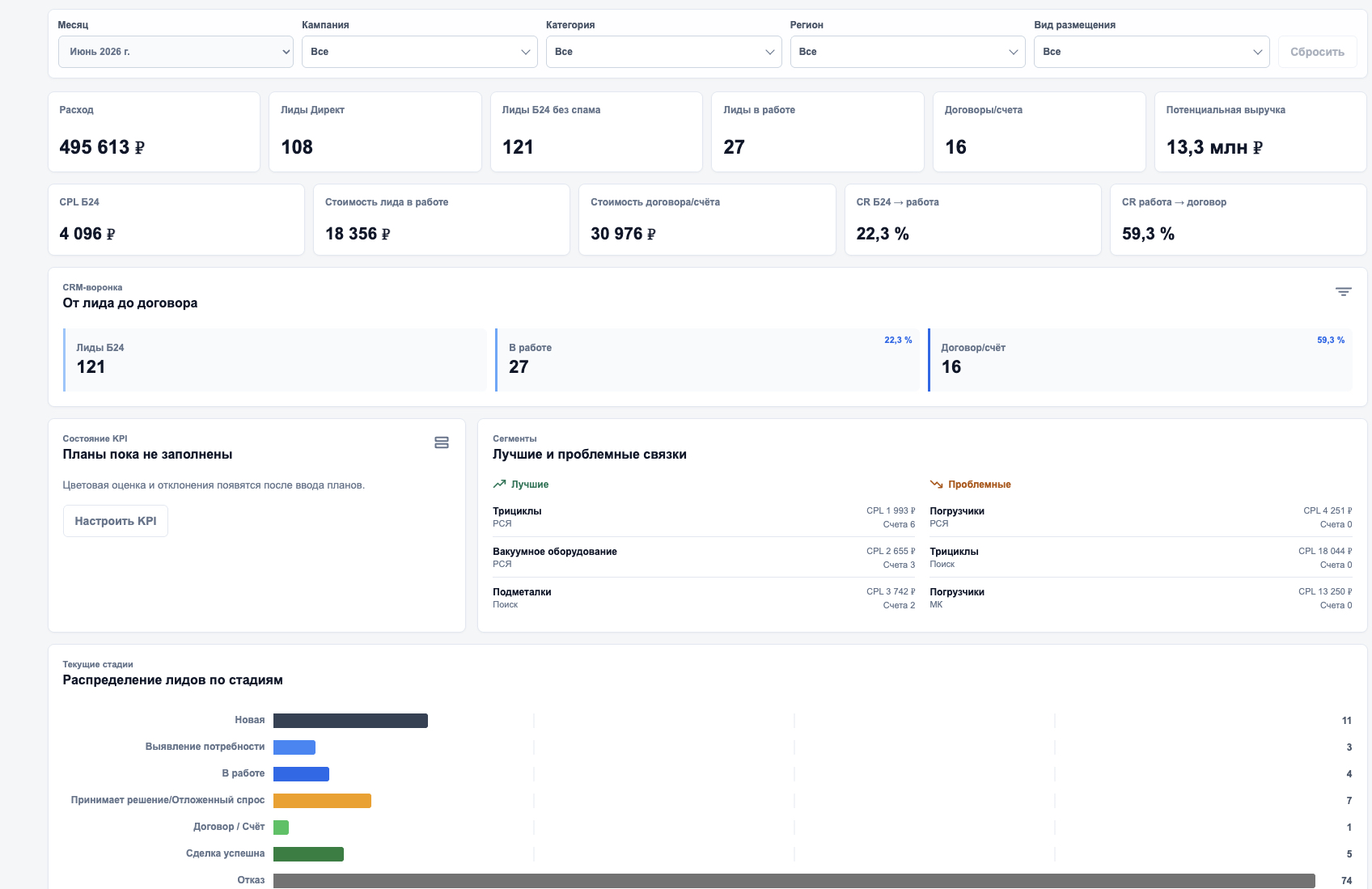Select the Подметалки Поиск segment row
Screen dimensions: 1372x889
pos(704,598)
